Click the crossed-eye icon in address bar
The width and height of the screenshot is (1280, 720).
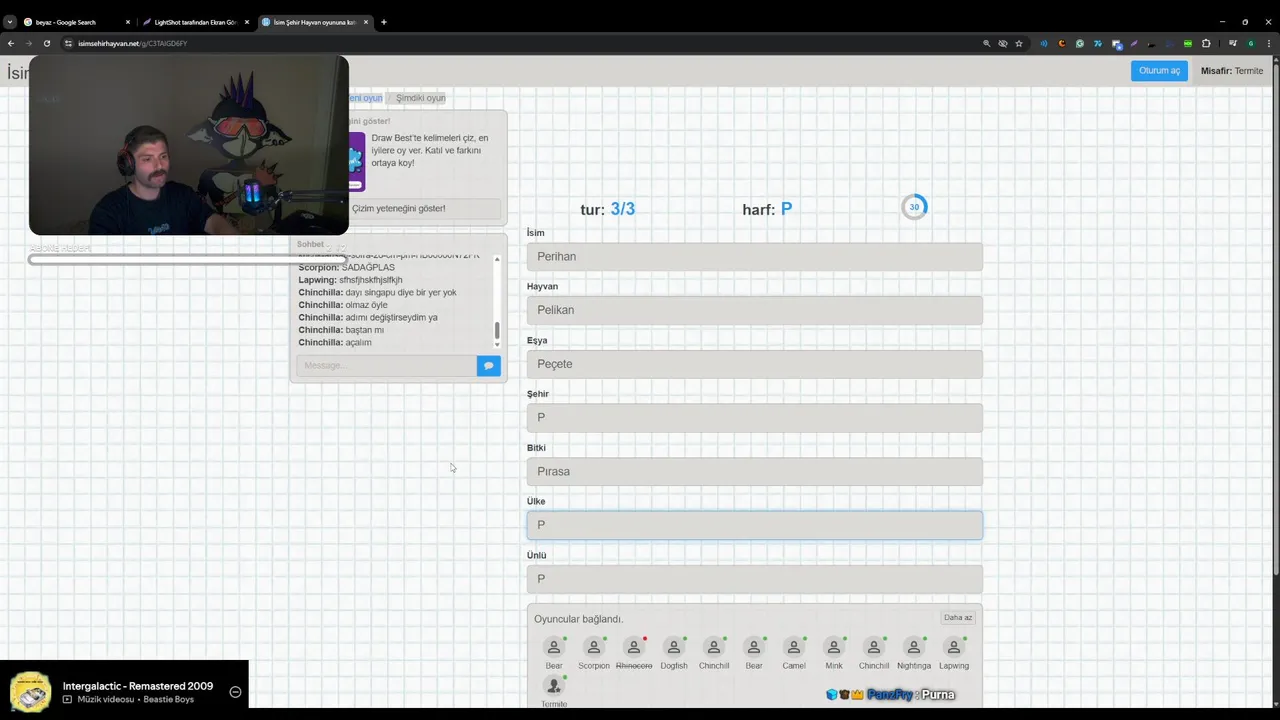coord(1003,44)
